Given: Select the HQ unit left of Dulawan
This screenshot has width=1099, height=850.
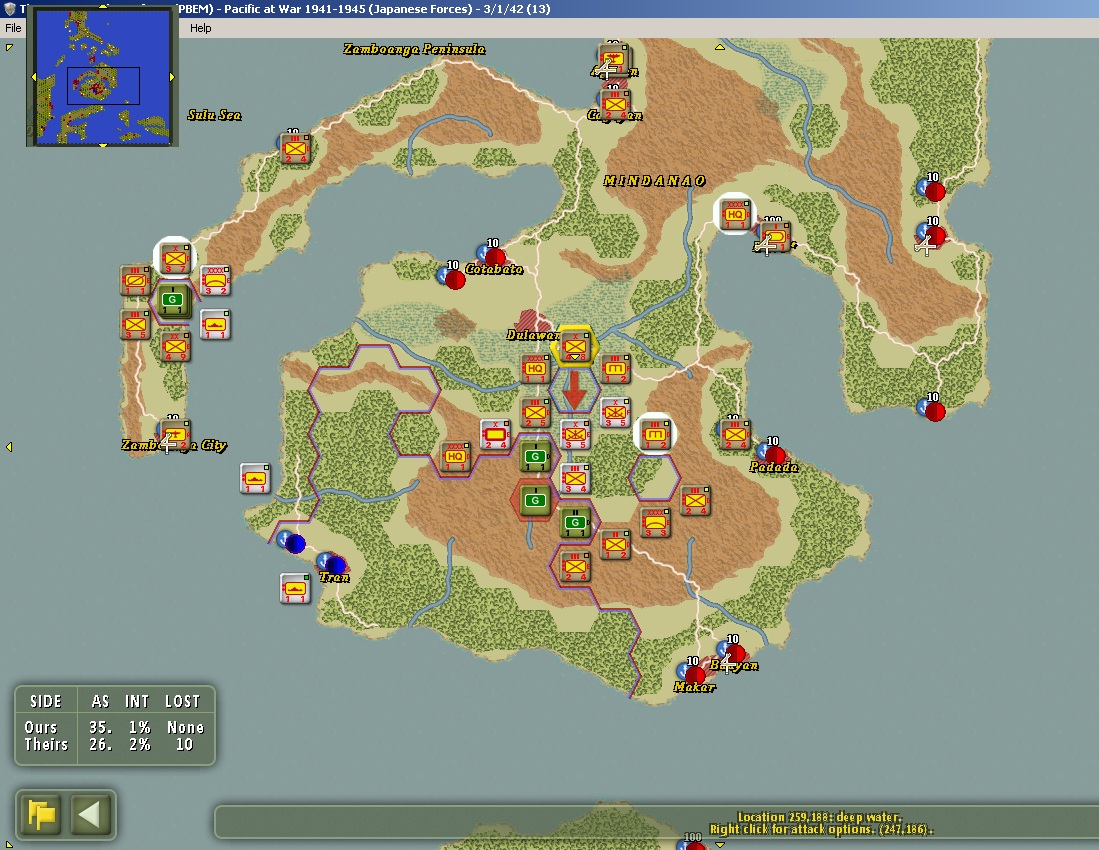Looking at the screenshot, I should tap(535, 369).
